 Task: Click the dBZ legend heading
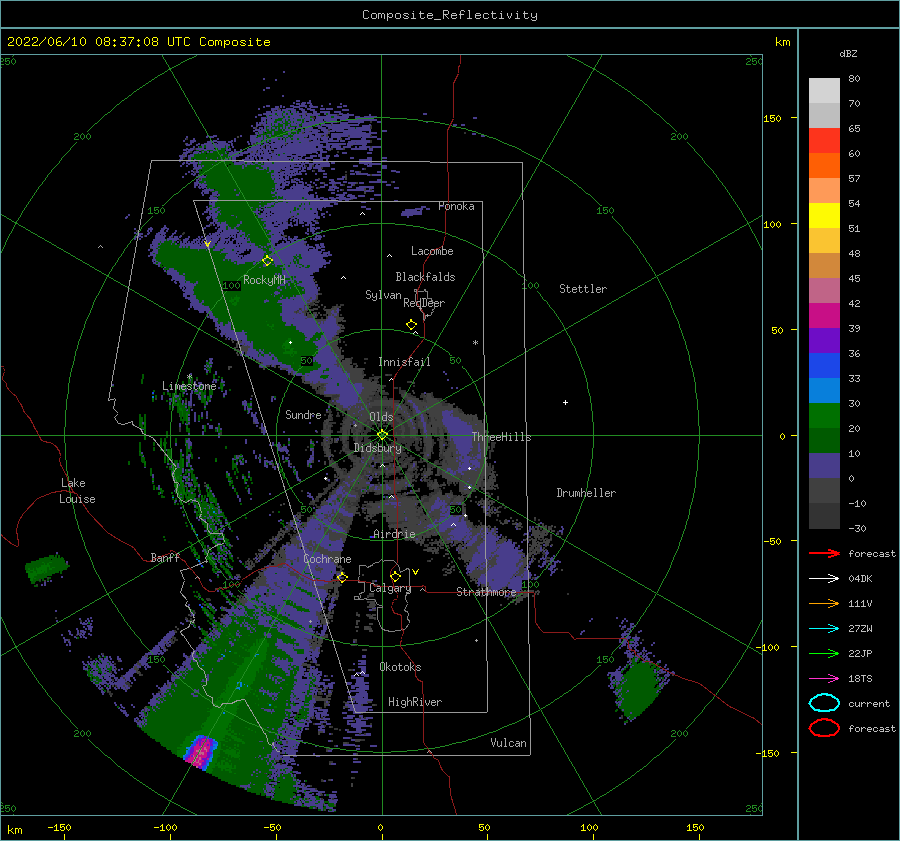848,53
